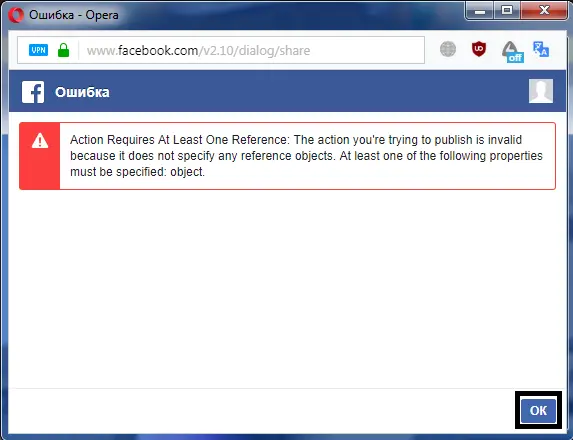The width and height of the screenshot is (573, 440).
Task: Click the warning triangle in the red box
Action: click(40, 141)
